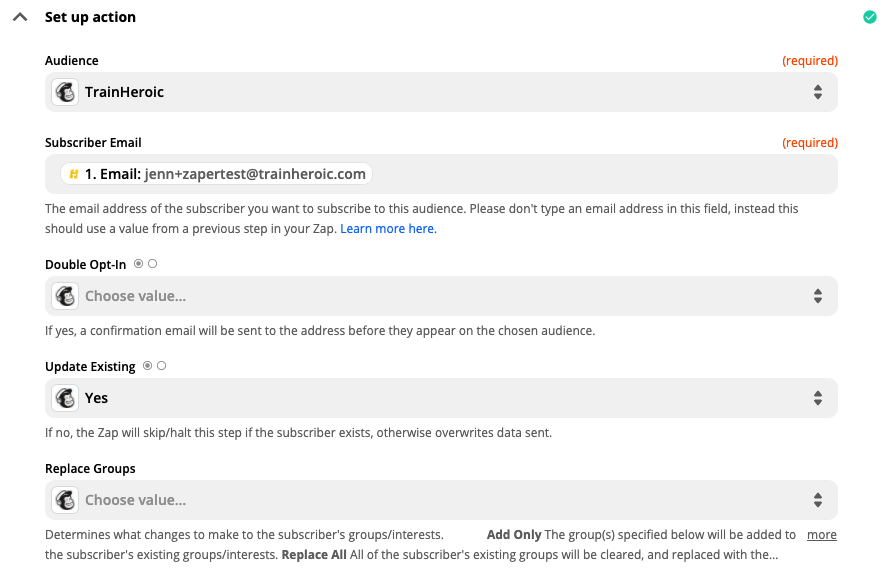Viewport: 882px width, 573px height.
Task: Click the green checkmark status icon
Action: click(870, 17)
